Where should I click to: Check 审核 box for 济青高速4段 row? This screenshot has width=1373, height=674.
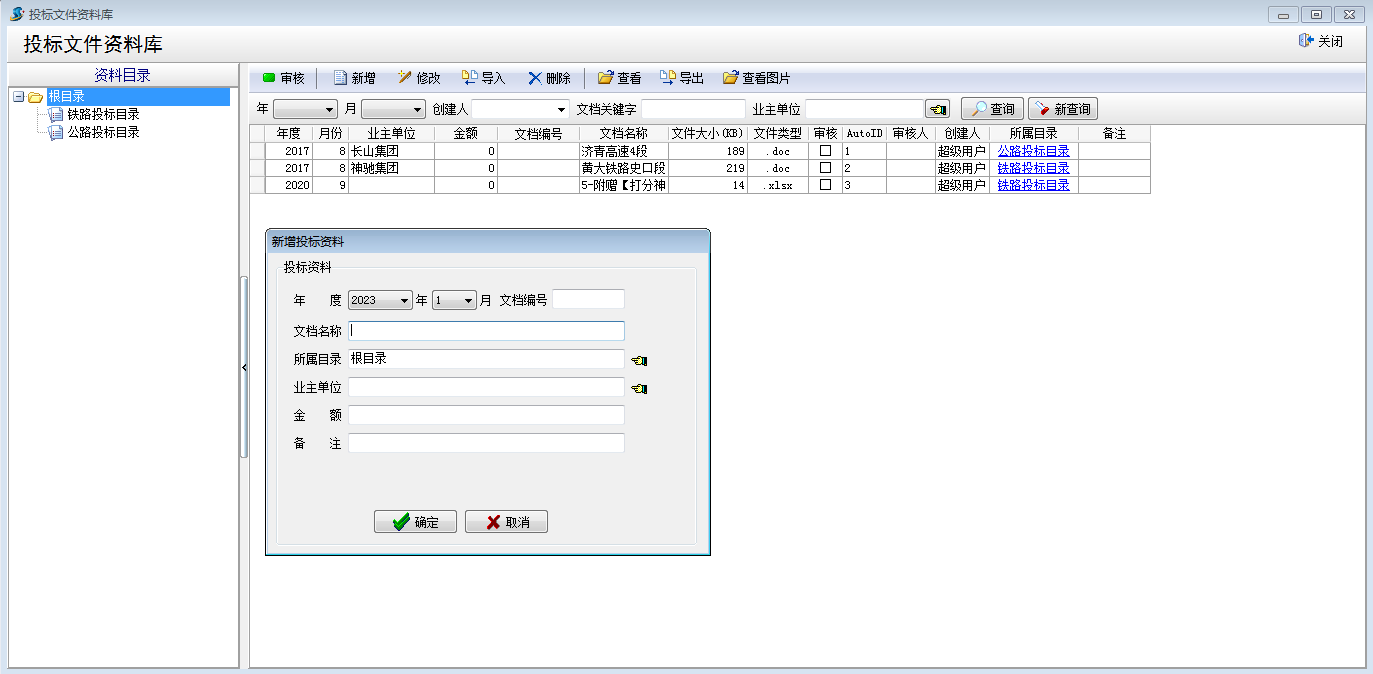[x=825, y=151]
